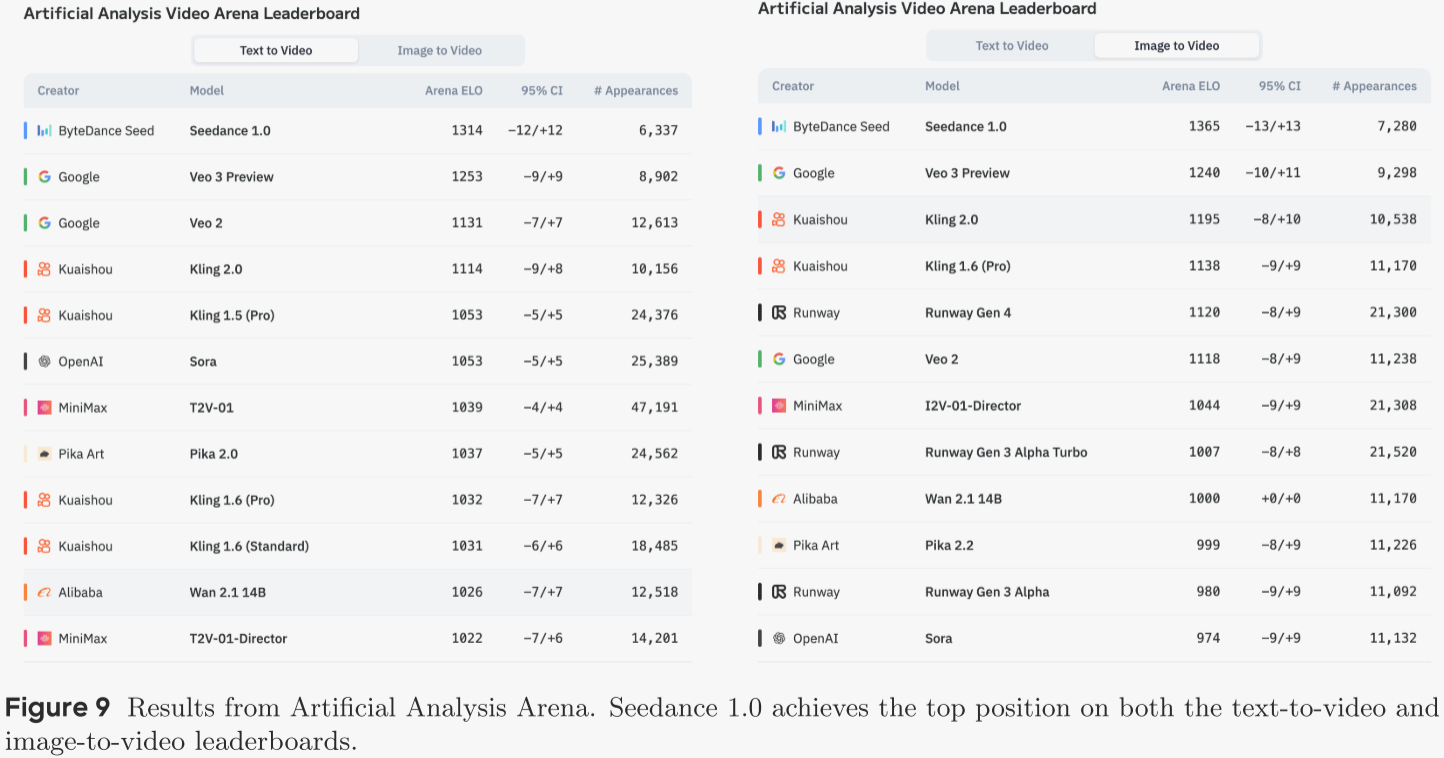Screen dimensions: 1444x758
Task: Click ELO value 1195
Action: (x=1204, y=220)
